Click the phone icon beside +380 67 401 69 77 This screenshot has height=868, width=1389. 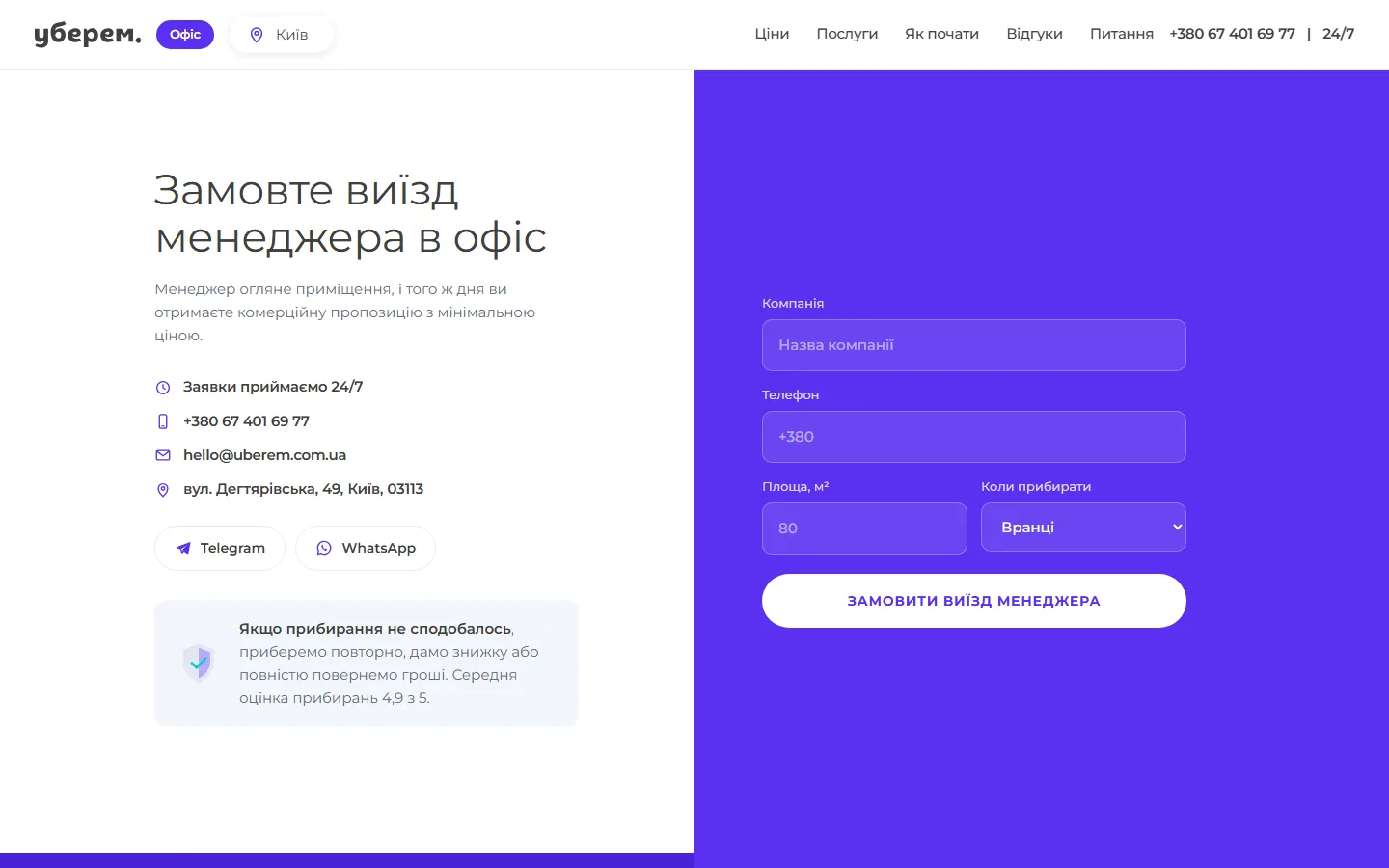pos(163,421)
